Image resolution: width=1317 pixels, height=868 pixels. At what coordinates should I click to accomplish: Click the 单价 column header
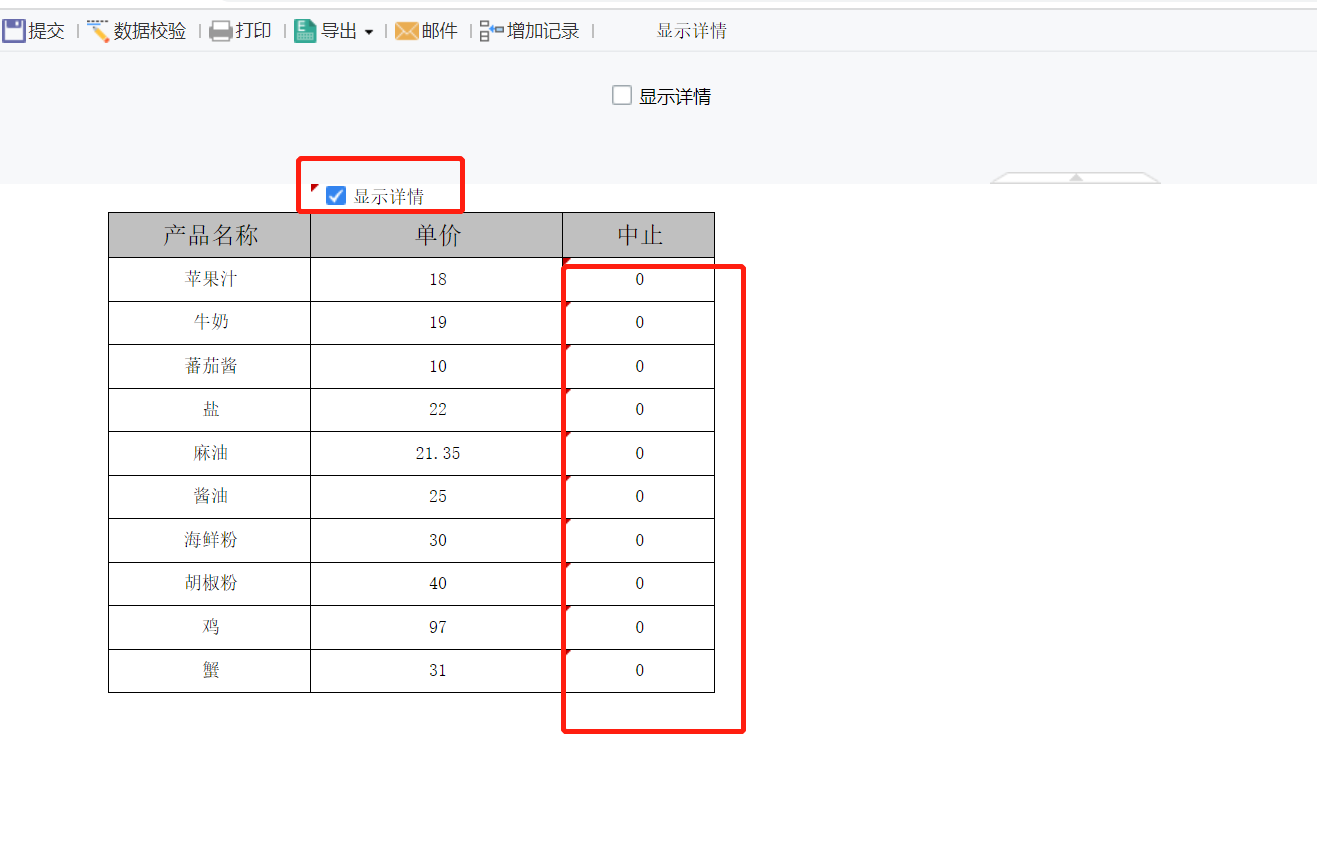(x=437, y=235)
